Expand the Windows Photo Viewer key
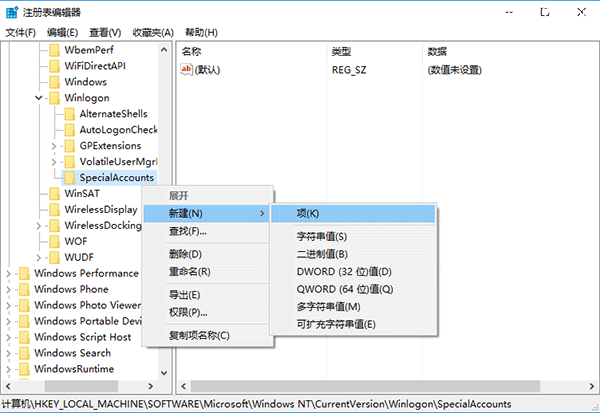Image resolution: width=600 pixels, height=413 pixels. (8, 306)
